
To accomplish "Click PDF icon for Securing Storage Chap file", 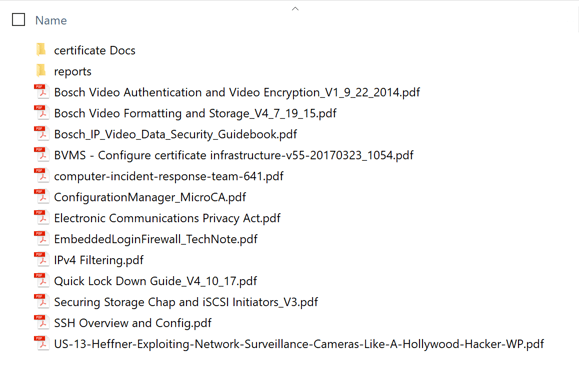I will pos(41,302).
